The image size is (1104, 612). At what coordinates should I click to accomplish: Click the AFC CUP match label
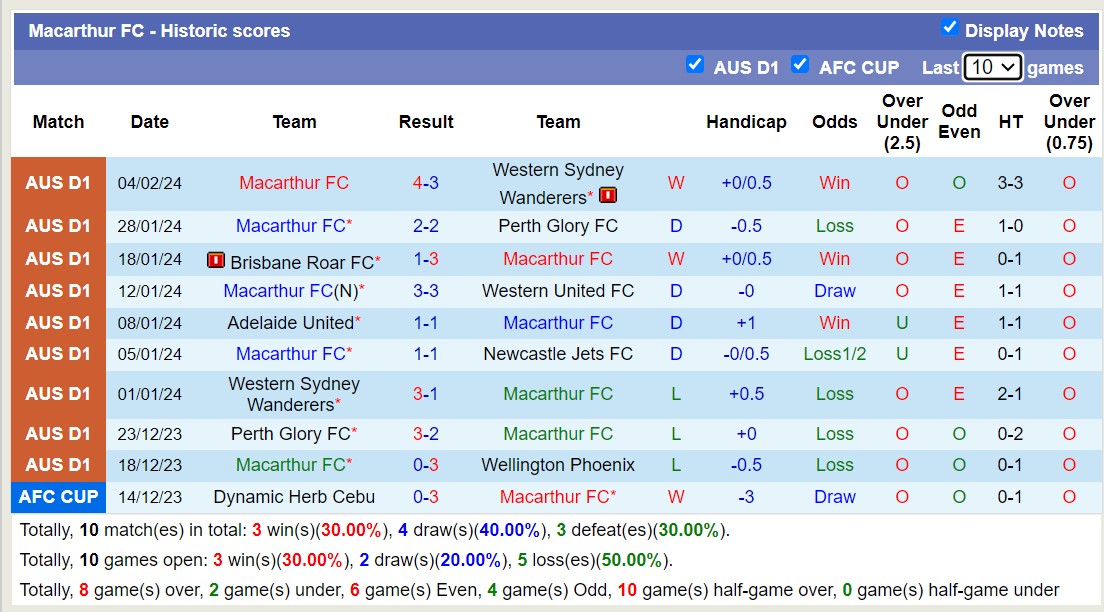pyautogui.click(x=58, y=497)
